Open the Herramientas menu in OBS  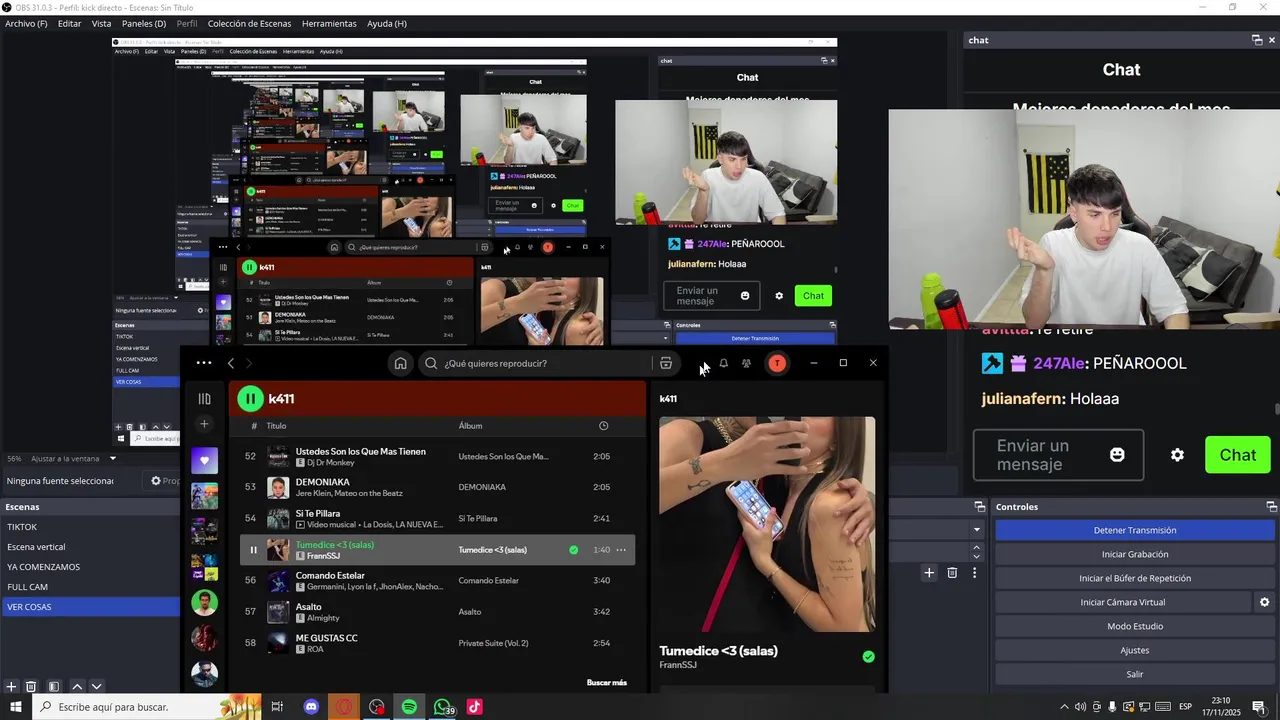pos(329,23)
